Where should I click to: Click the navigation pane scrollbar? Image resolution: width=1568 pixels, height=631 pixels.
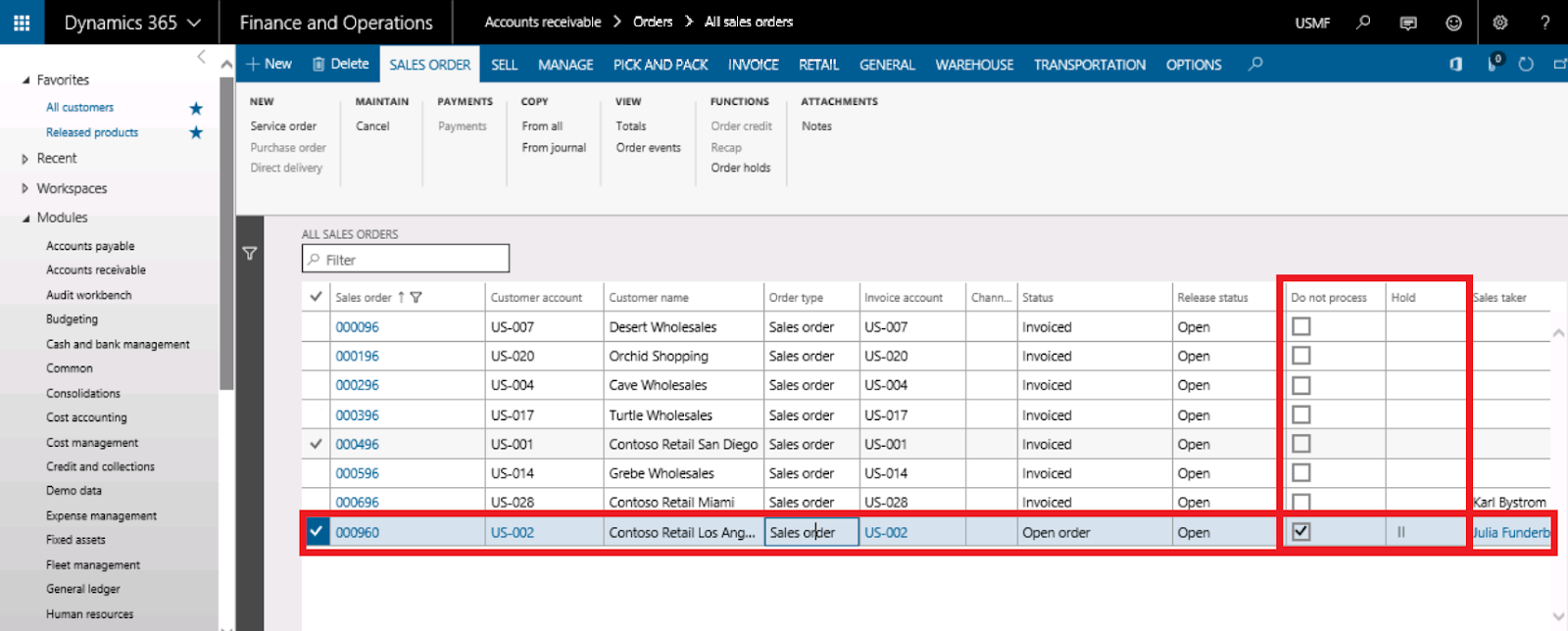[226, 235]
